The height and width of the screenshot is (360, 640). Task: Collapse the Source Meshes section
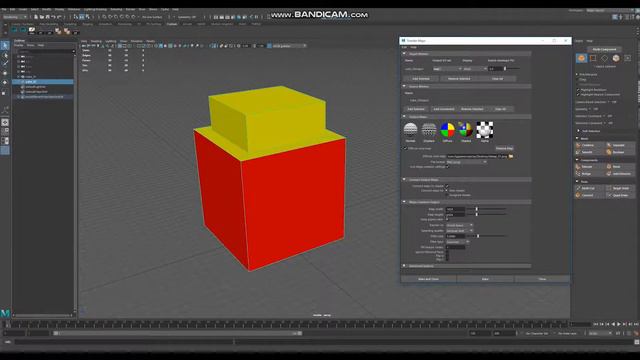tap(404, 87)
